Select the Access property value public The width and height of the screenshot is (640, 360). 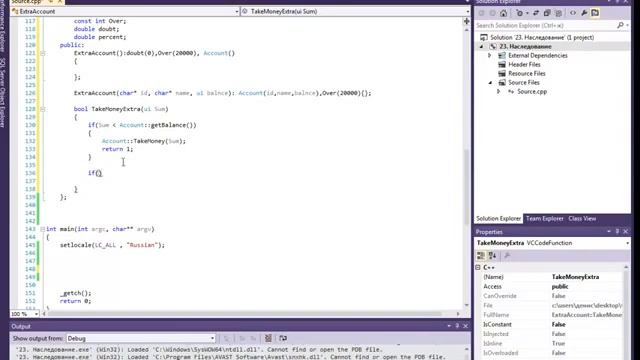click(560, 287)
